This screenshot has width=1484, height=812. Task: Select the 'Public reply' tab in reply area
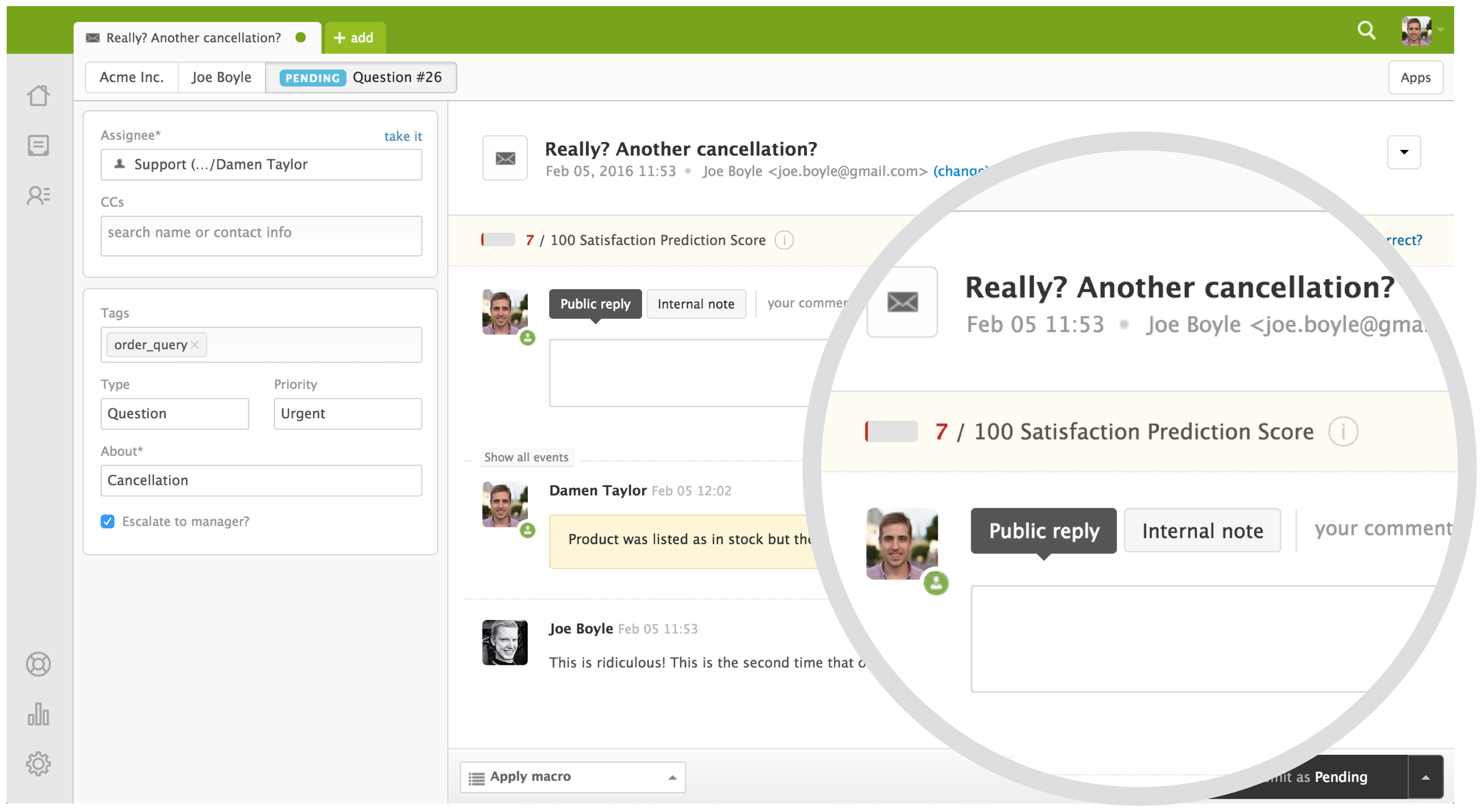[x=594, y=303]
